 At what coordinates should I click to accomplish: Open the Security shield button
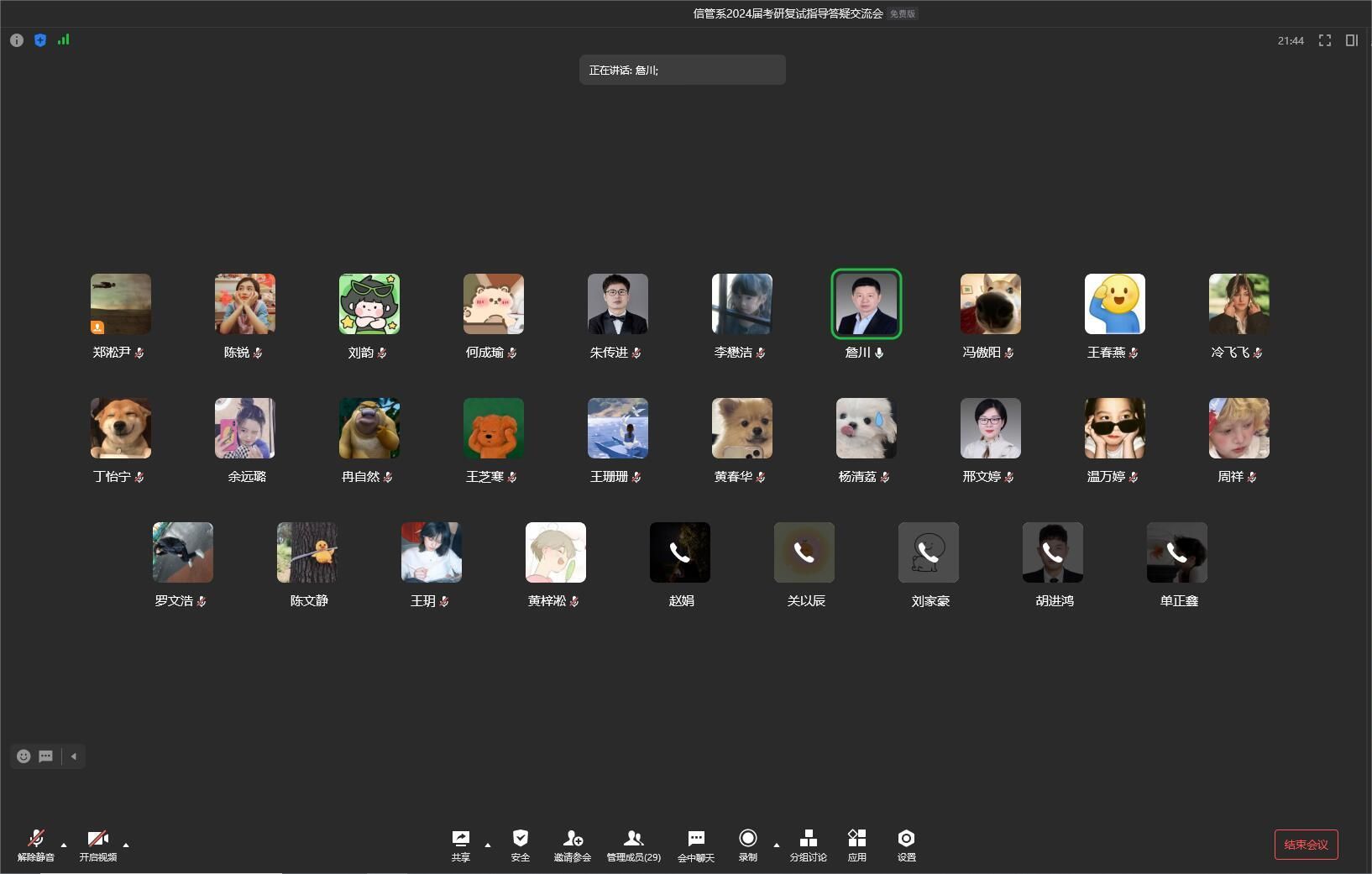click(x=521, y=844)
